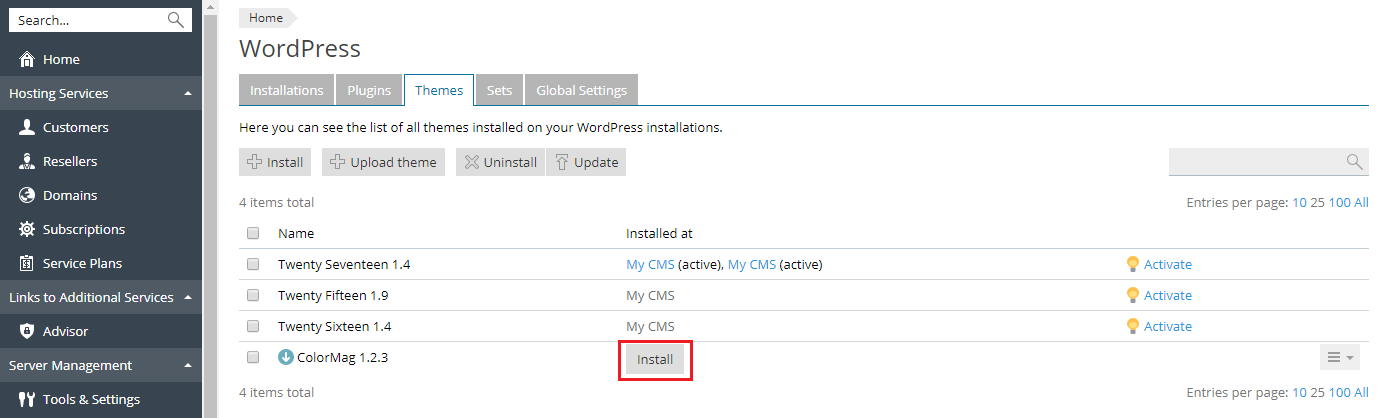Open Tools & Settings wrench icon

pyautogui.click(x=27, y=400)
